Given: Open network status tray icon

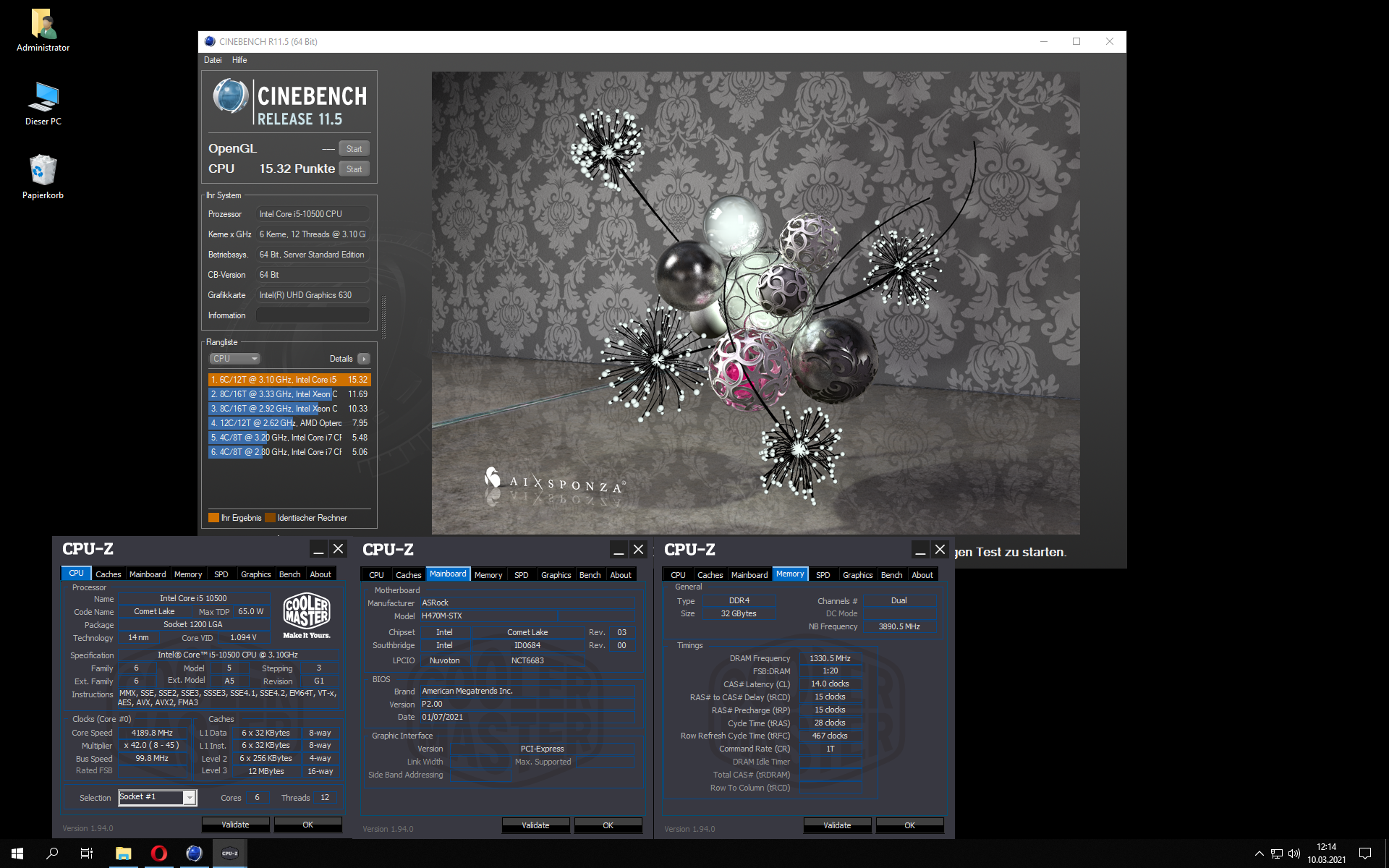Looking at the screenshot, I should [1277, 854].
